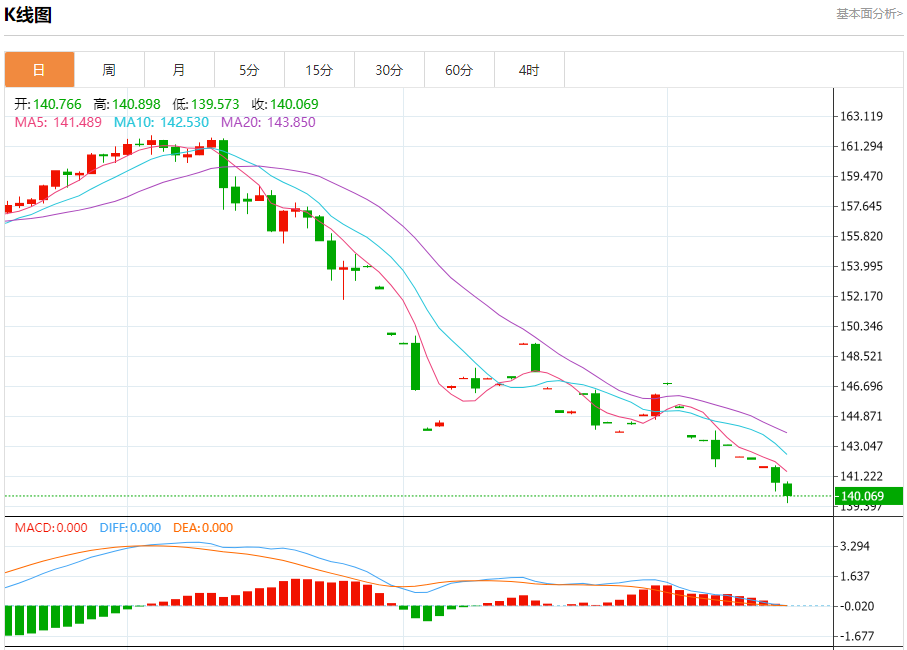Click the 143.047 price axis label
Viewport: 907px width, 650px height.
point(861,446)
